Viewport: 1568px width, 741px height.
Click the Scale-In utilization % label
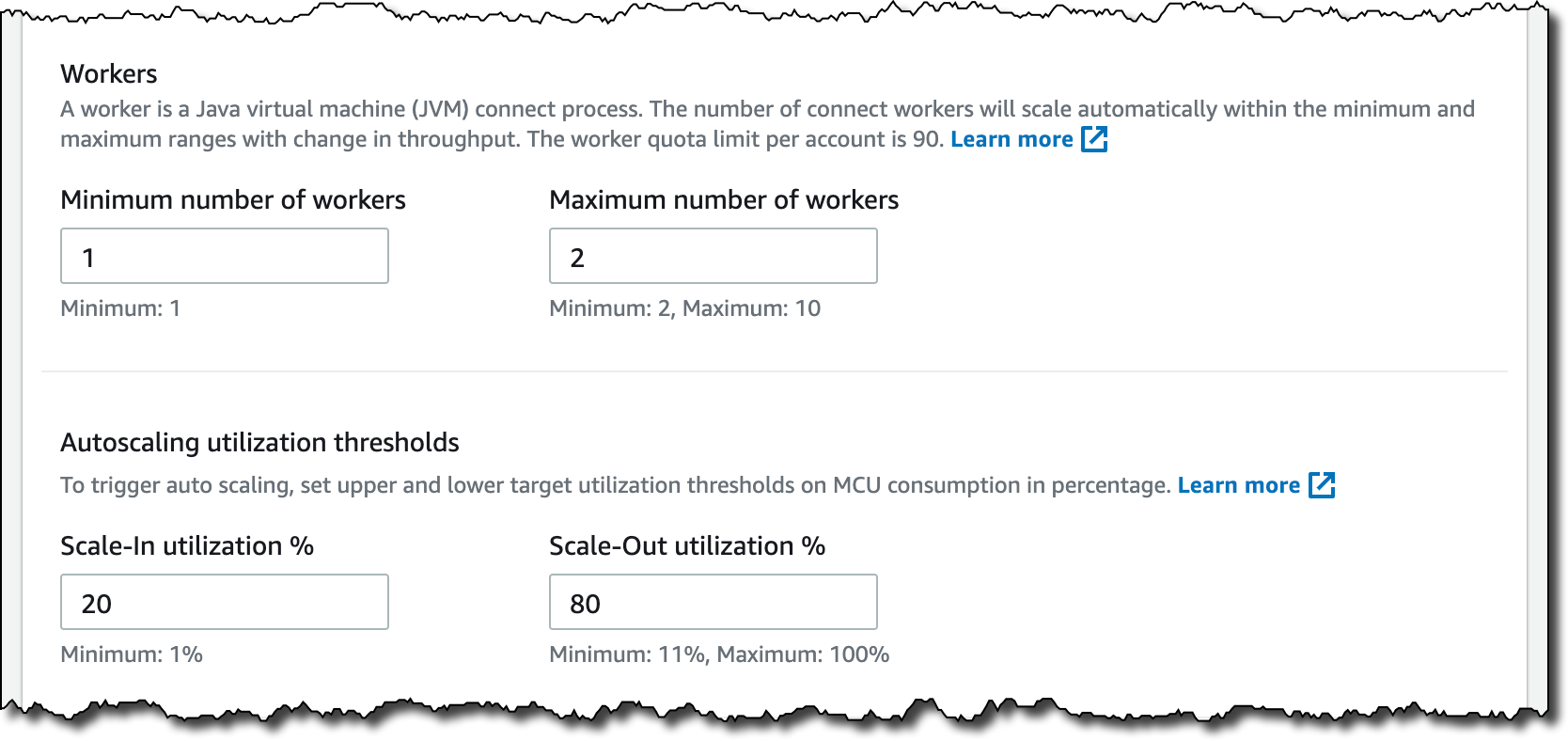click(187, 545)
